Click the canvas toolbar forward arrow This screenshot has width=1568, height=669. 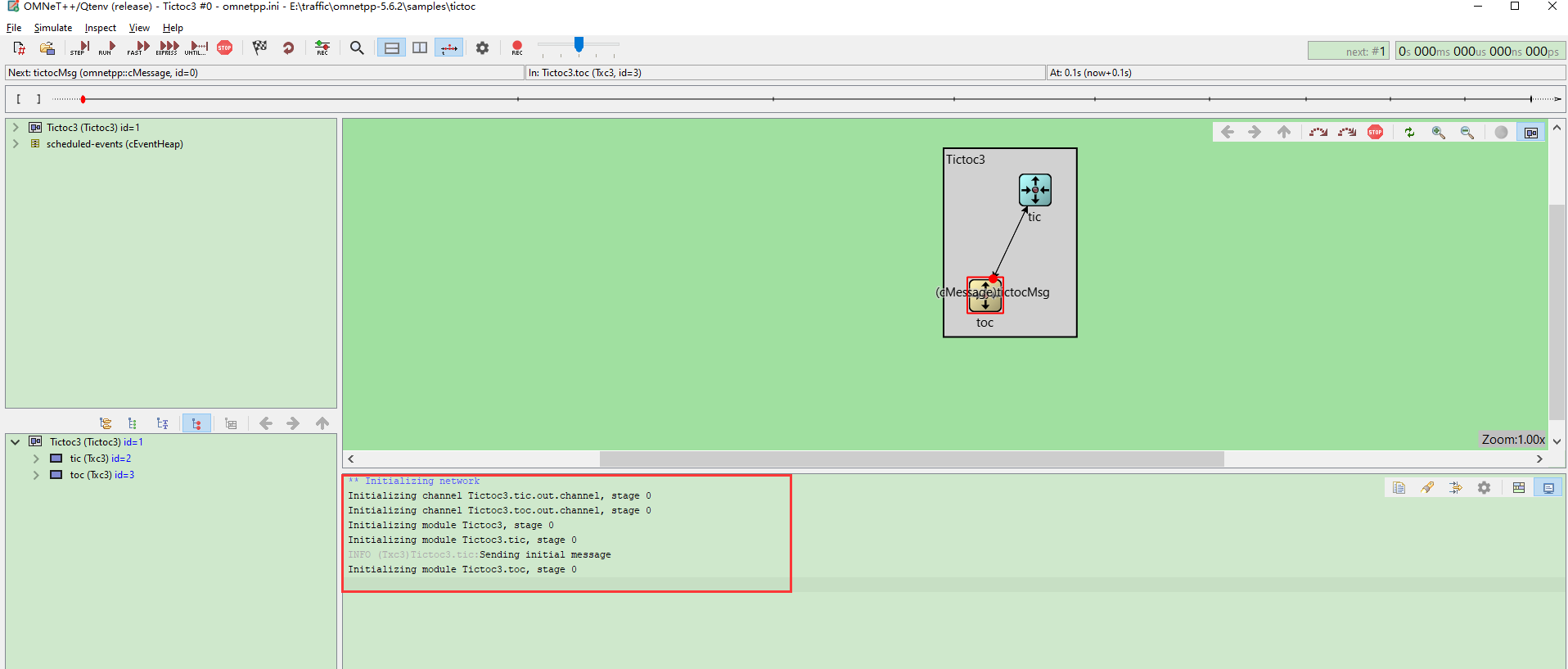[1255, 132]
